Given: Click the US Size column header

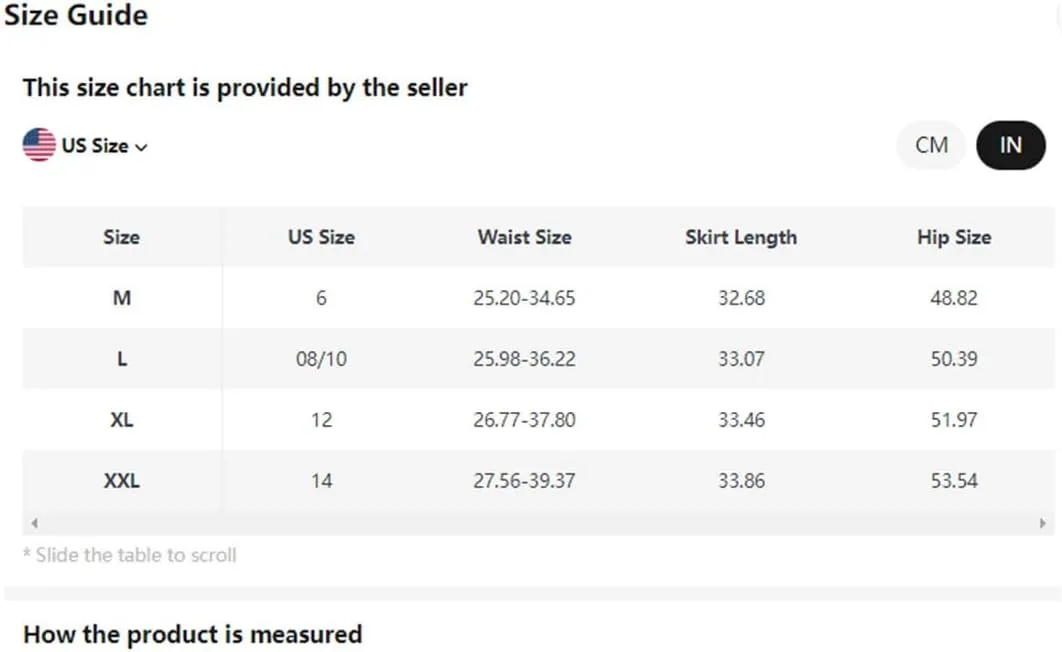Looking at the screenshot, I should pos(321,237).
